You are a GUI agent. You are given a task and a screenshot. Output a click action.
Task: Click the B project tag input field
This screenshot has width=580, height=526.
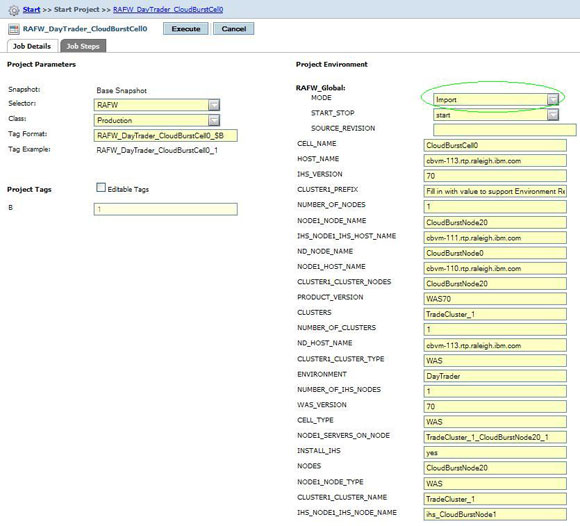pyautogui.click(x=166, y=209)
